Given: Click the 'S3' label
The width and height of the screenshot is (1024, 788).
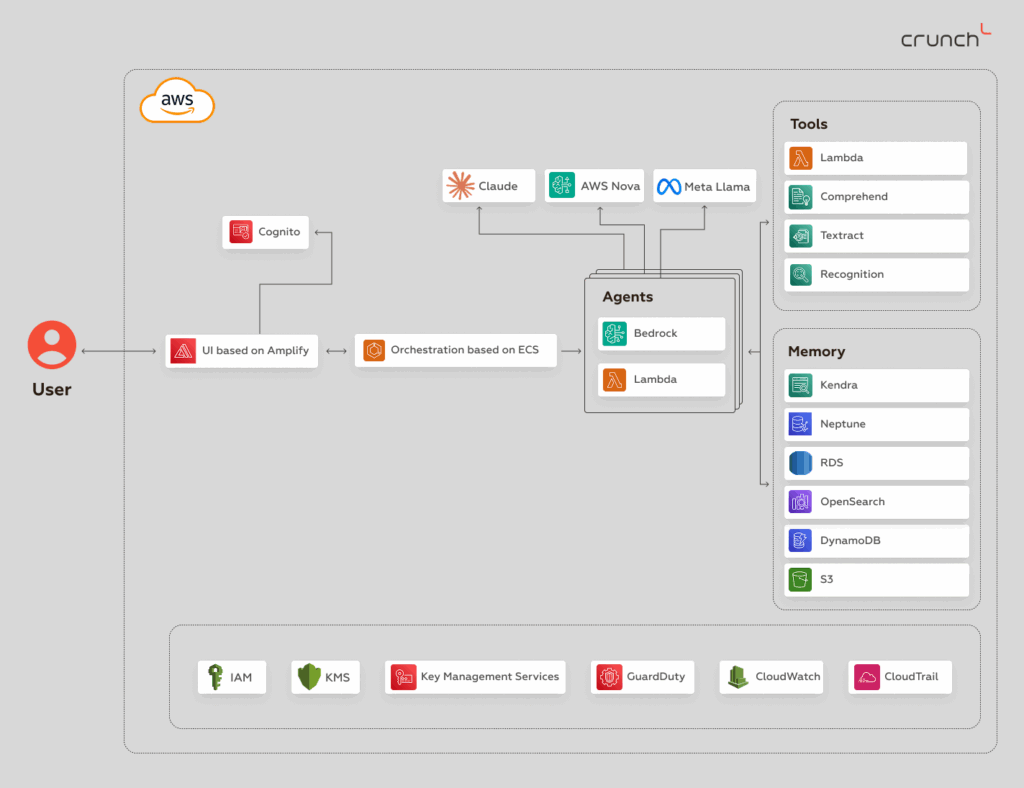Looking at the screenshot, I should tap(826, 579).
